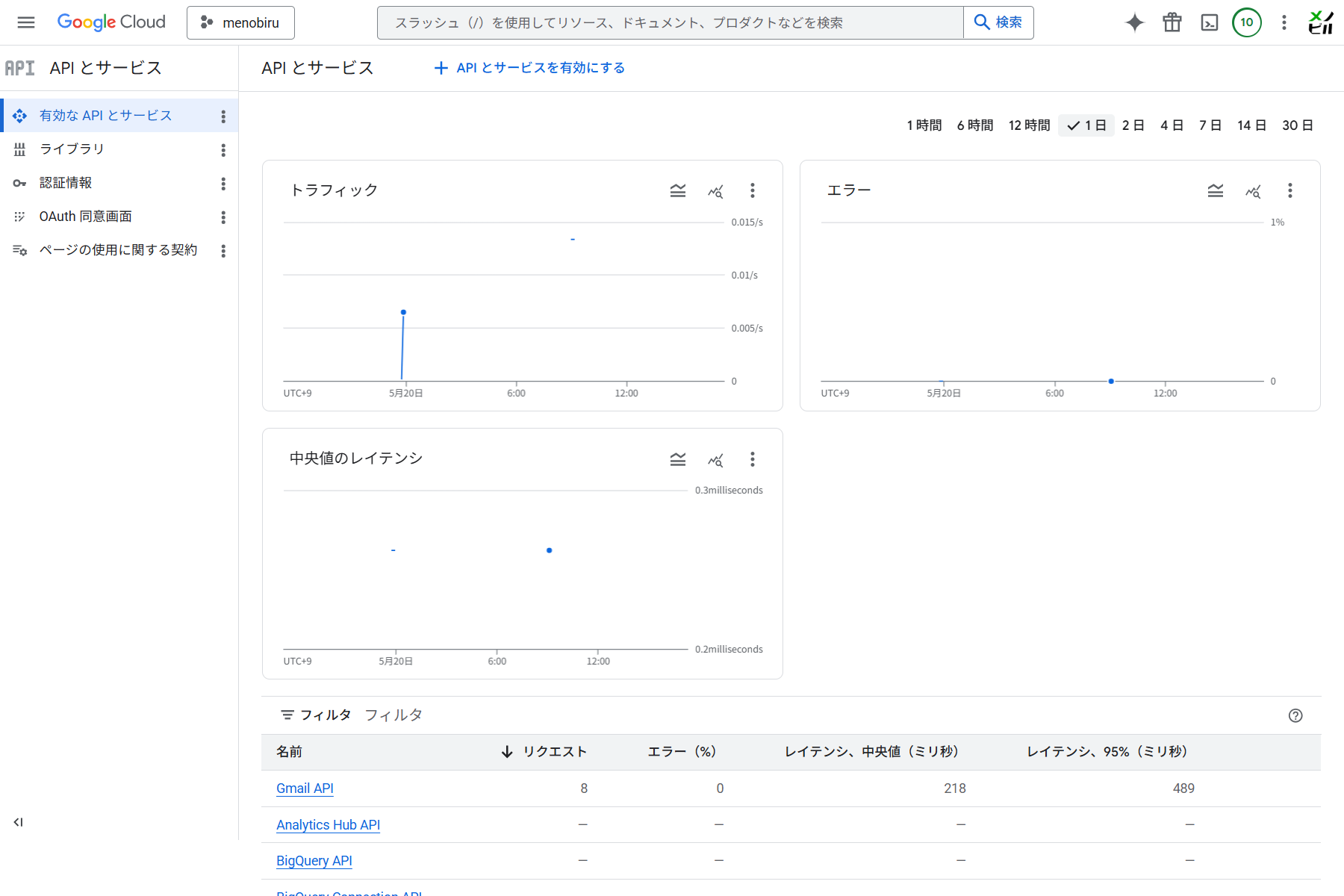Select the 12 時間 time range

point(1029,125)
